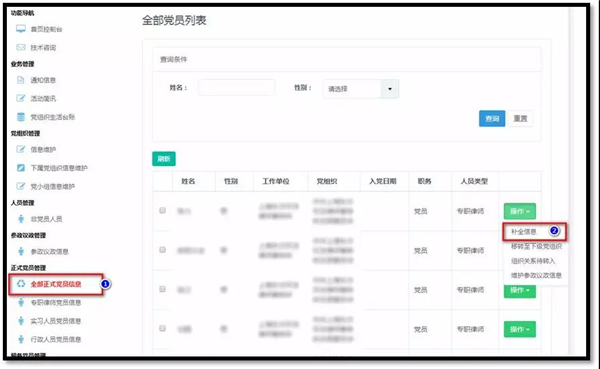Click the 信息维护 pencil icon
The width and height of the screenshot is (600, 369).
tap(21, 149)
